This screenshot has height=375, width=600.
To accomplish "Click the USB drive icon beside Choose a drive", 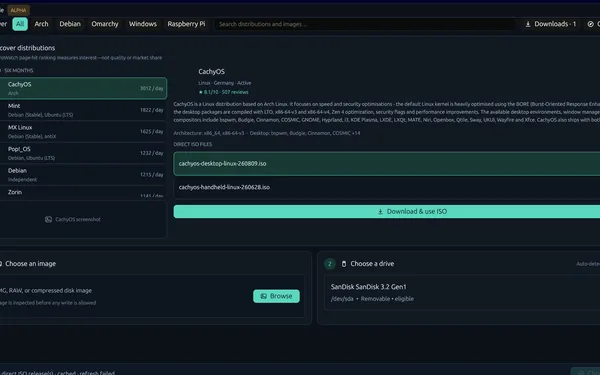I will pyautogui.click(x=344, y=264).
